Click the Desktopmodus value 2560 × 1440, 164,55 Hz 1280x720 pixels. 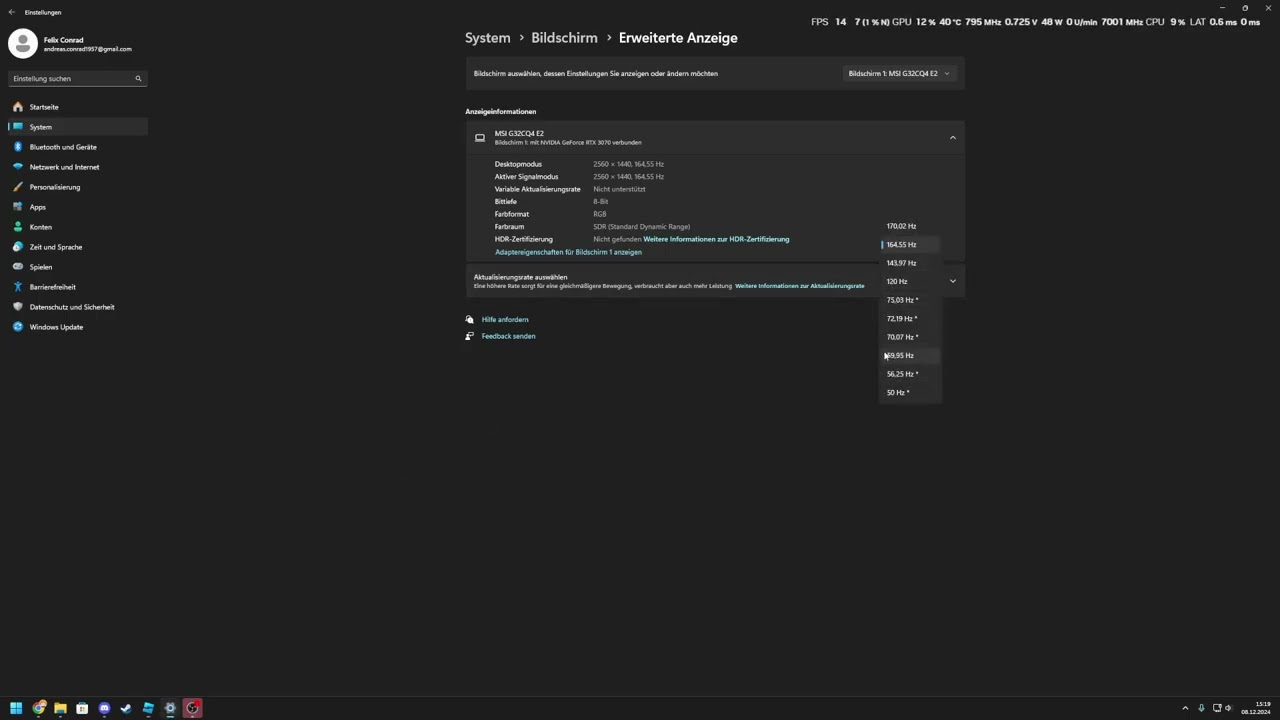click(628, 164)
